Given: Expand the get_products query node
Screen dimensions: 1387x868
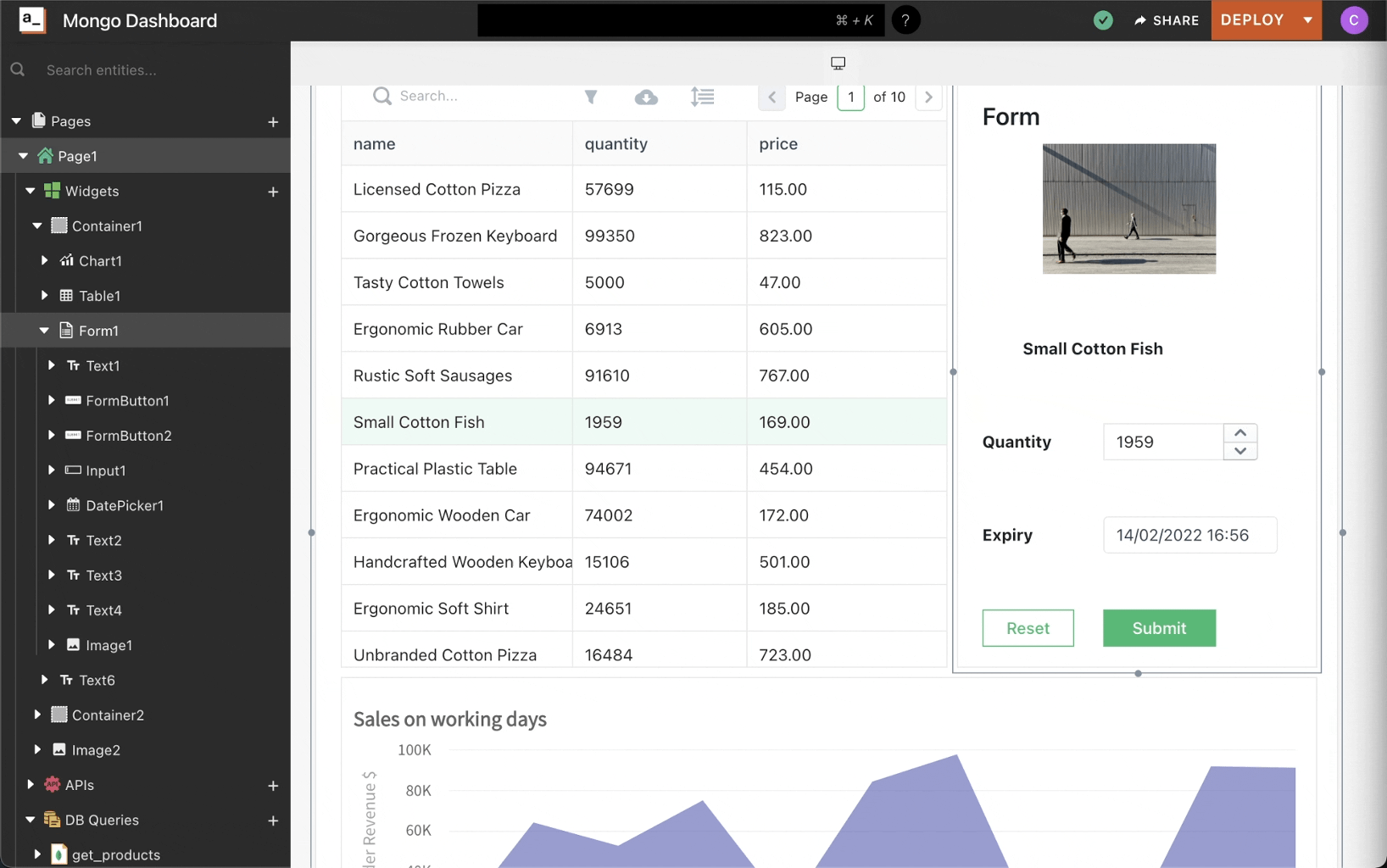Looking at the screenshot, I should pyautogui.click(x=37, y=854).
